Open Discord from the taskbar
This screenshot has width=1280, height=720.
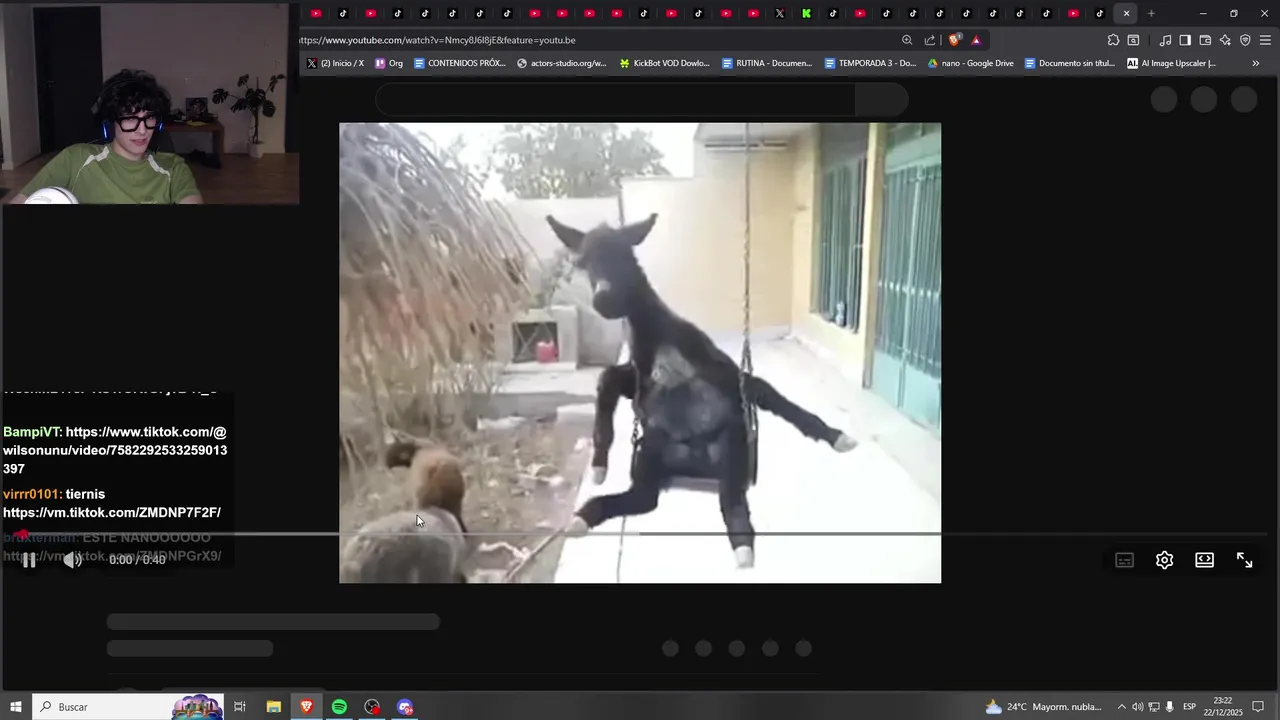point(405,707)
